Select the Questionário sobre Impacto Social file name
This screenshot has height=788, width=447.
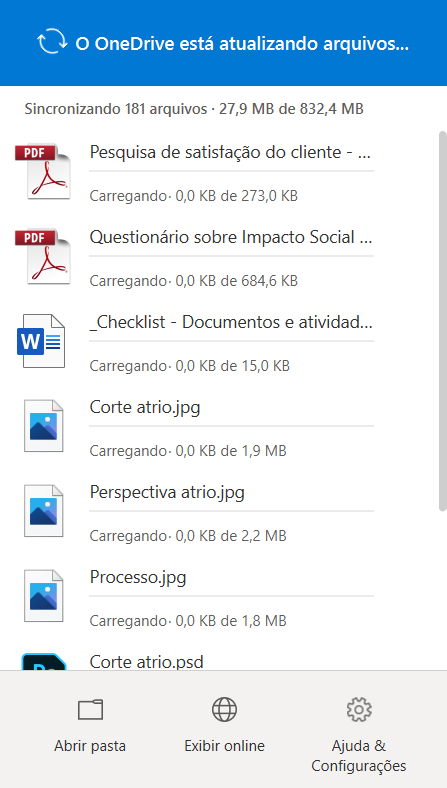[231, 237]
